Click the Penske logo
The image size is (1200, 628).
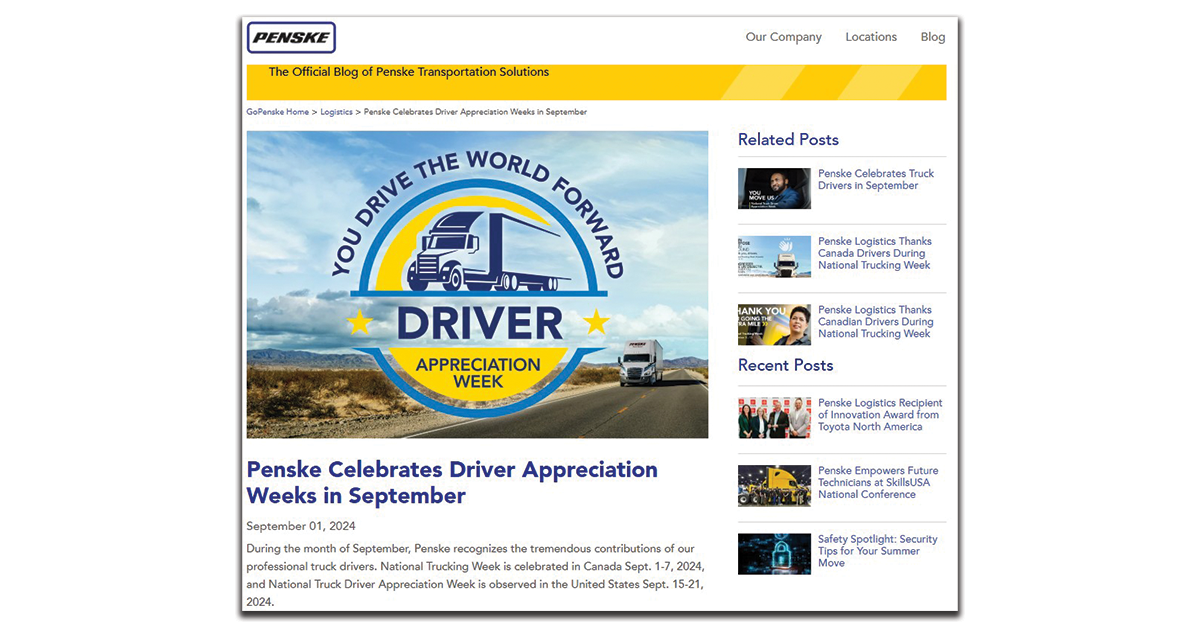click(291, 38)
